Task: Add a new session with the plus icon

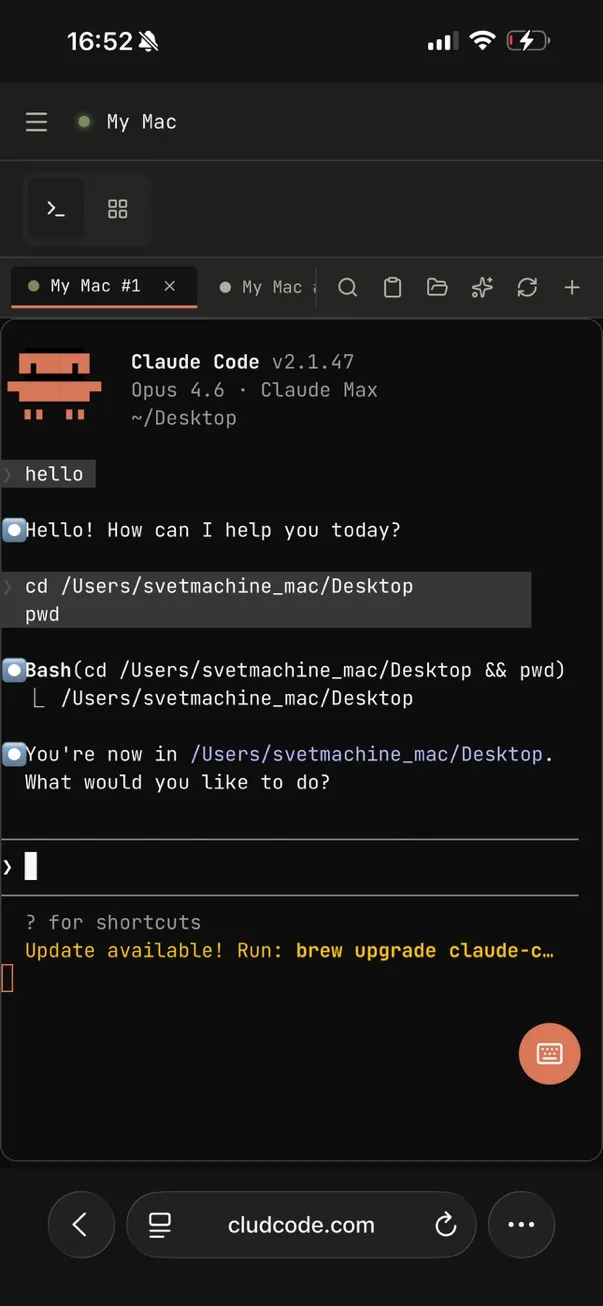Action: coord(572,287)
